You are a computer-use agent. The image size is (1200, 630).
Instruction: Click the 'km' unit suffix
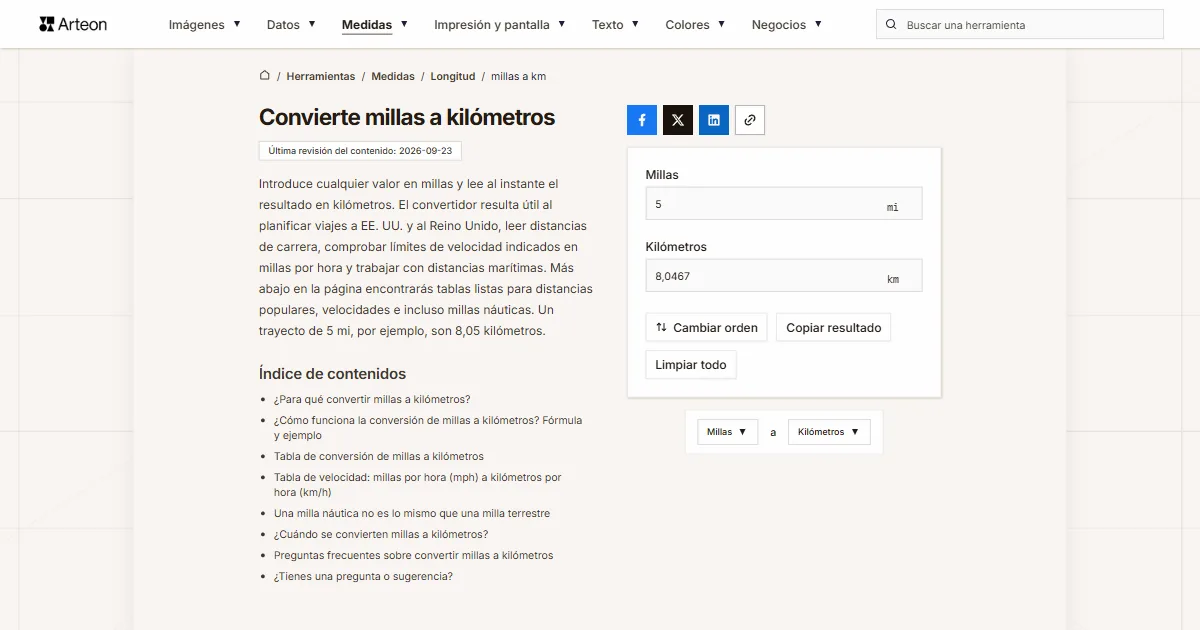[893, 280]
